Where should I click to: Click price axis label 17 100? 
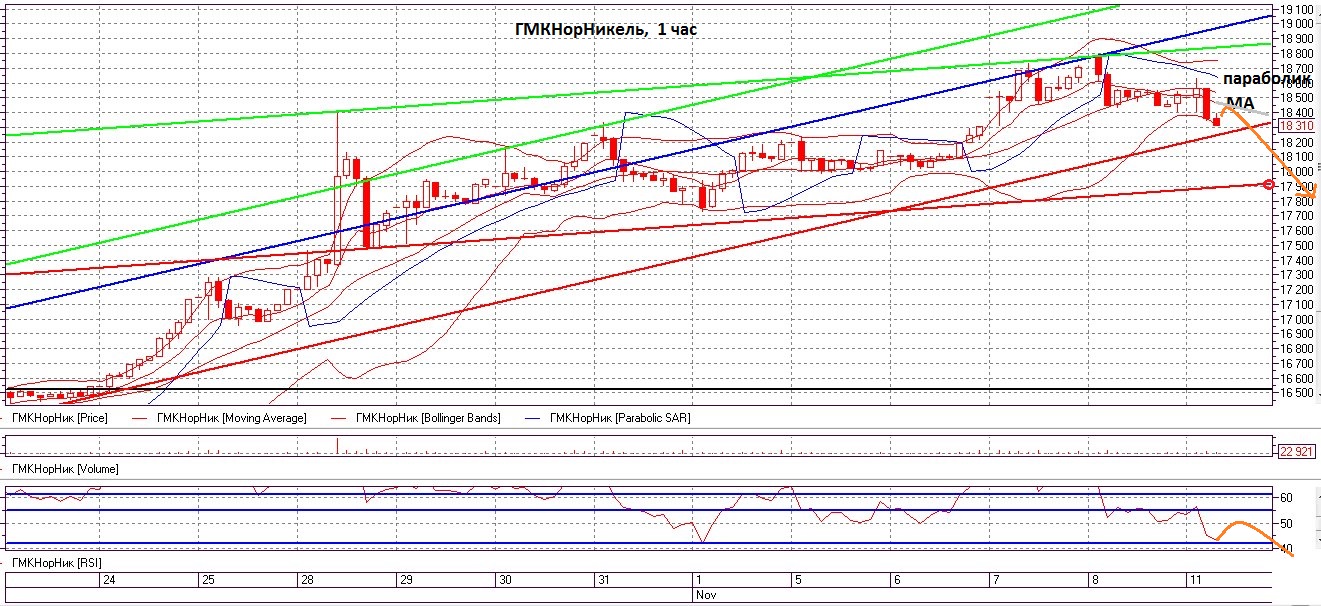pos(1296,304)
